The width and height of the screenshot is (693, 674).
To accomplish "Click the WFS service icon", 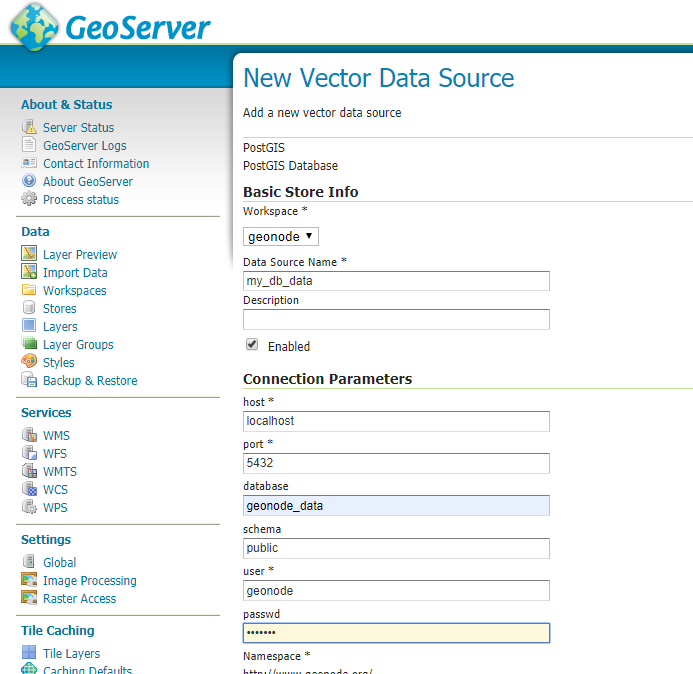I will (29, 453).
